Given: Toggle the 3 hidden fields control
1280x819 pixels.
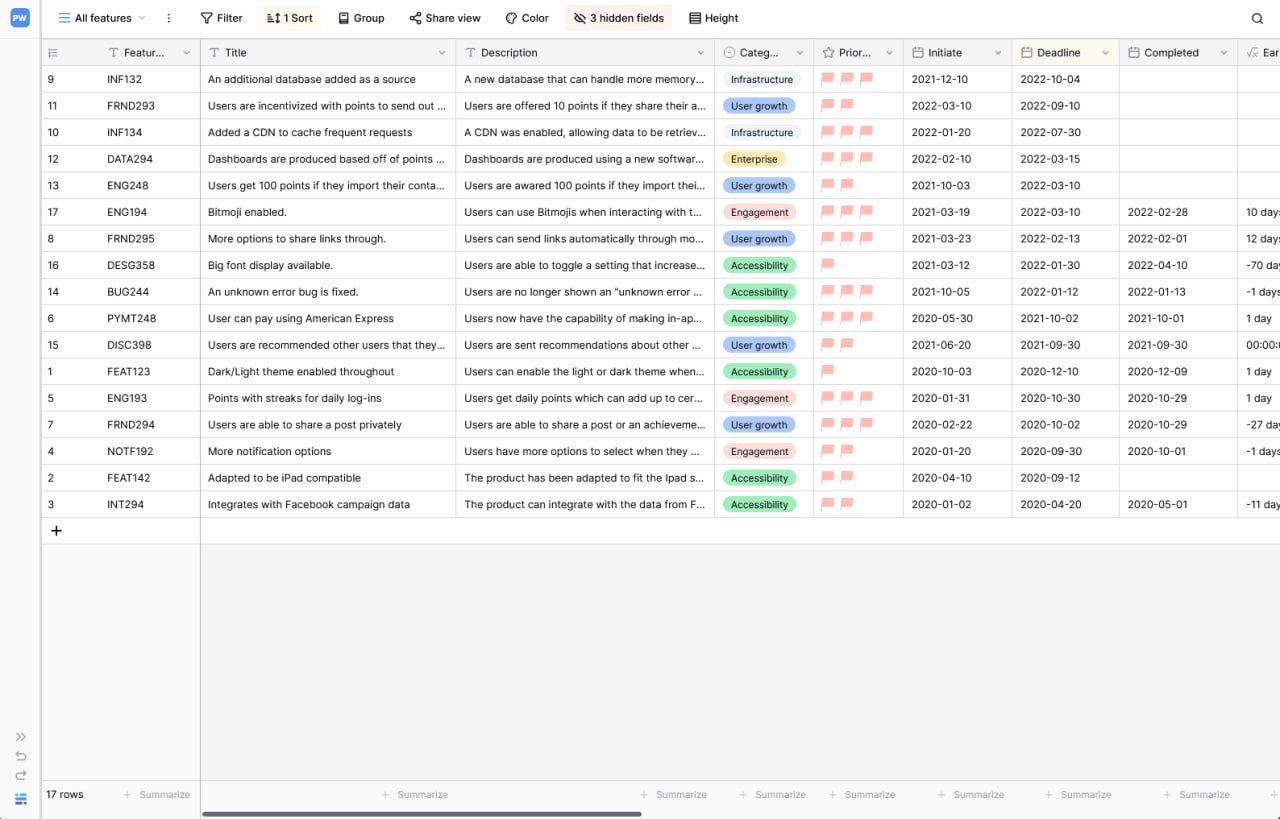Looking at the screenshot, I should (618, 18).
